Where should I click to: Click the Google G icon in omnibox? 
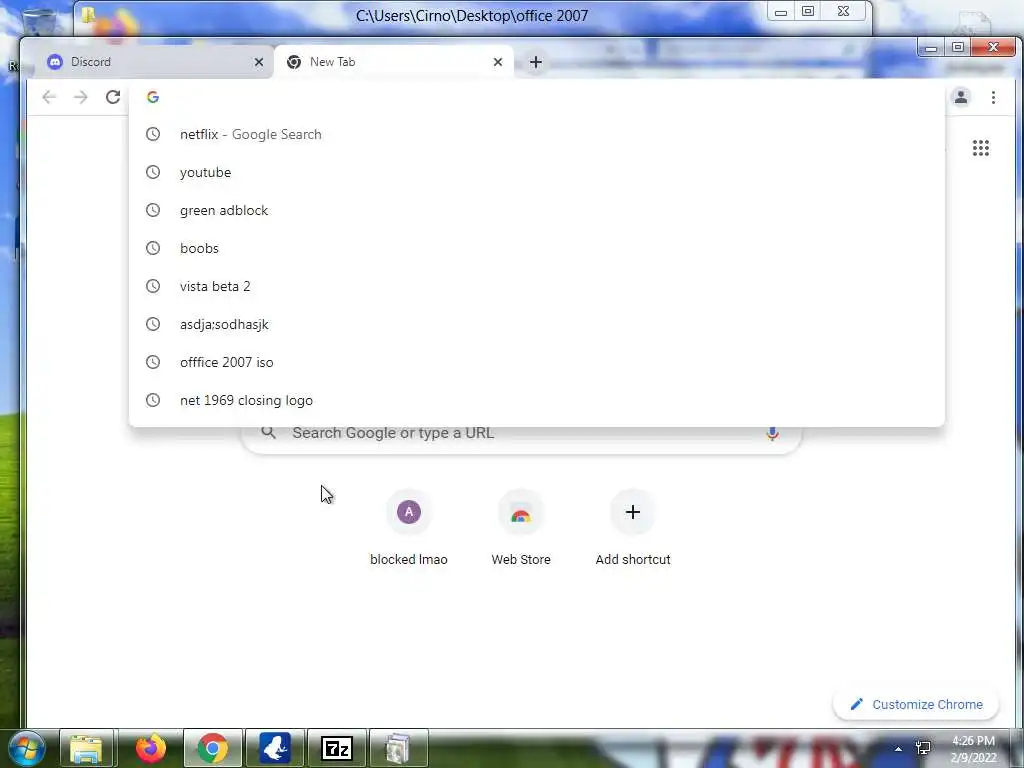point(153,97)
